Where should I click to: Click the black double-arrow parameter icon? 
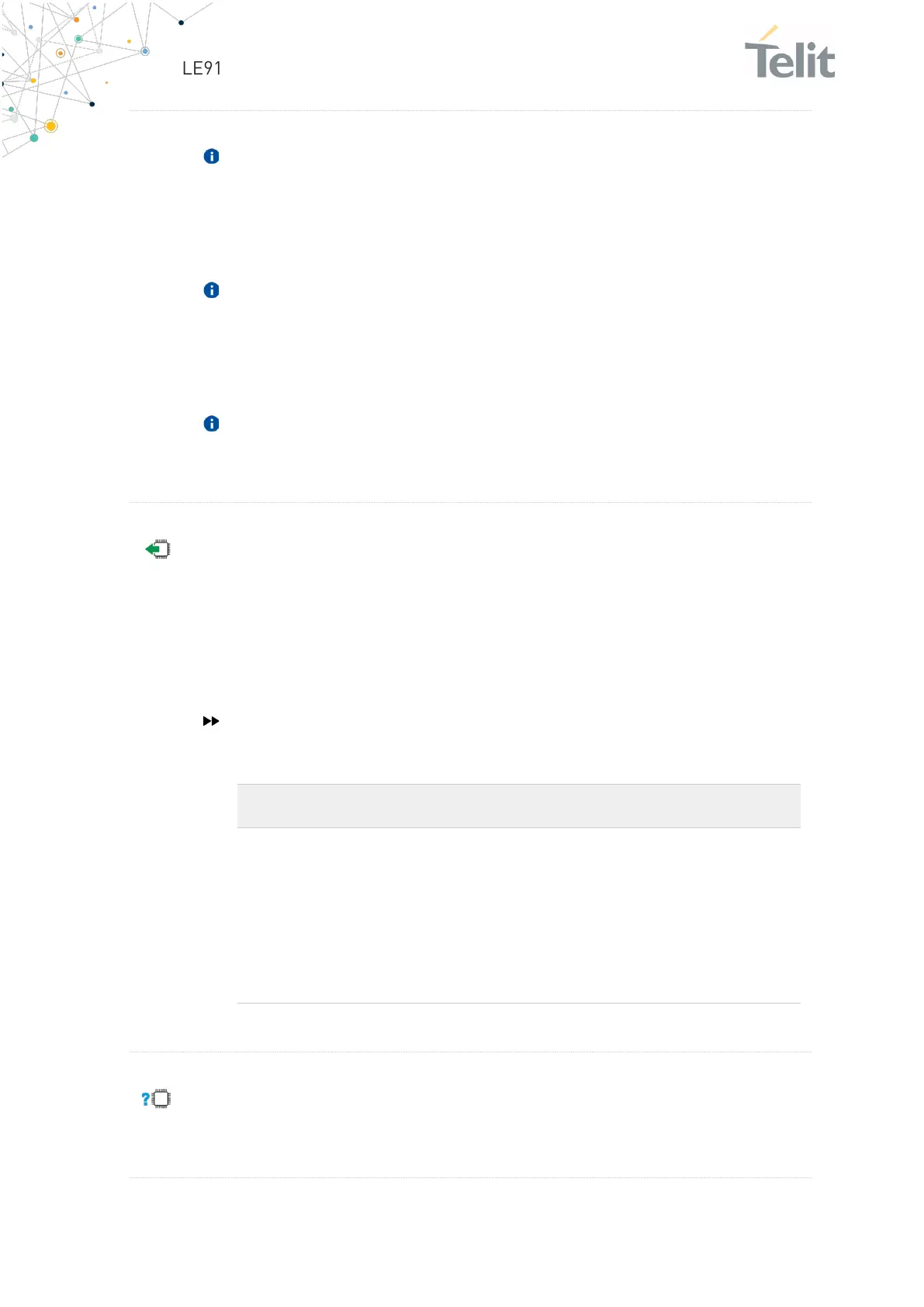point(211,721)
